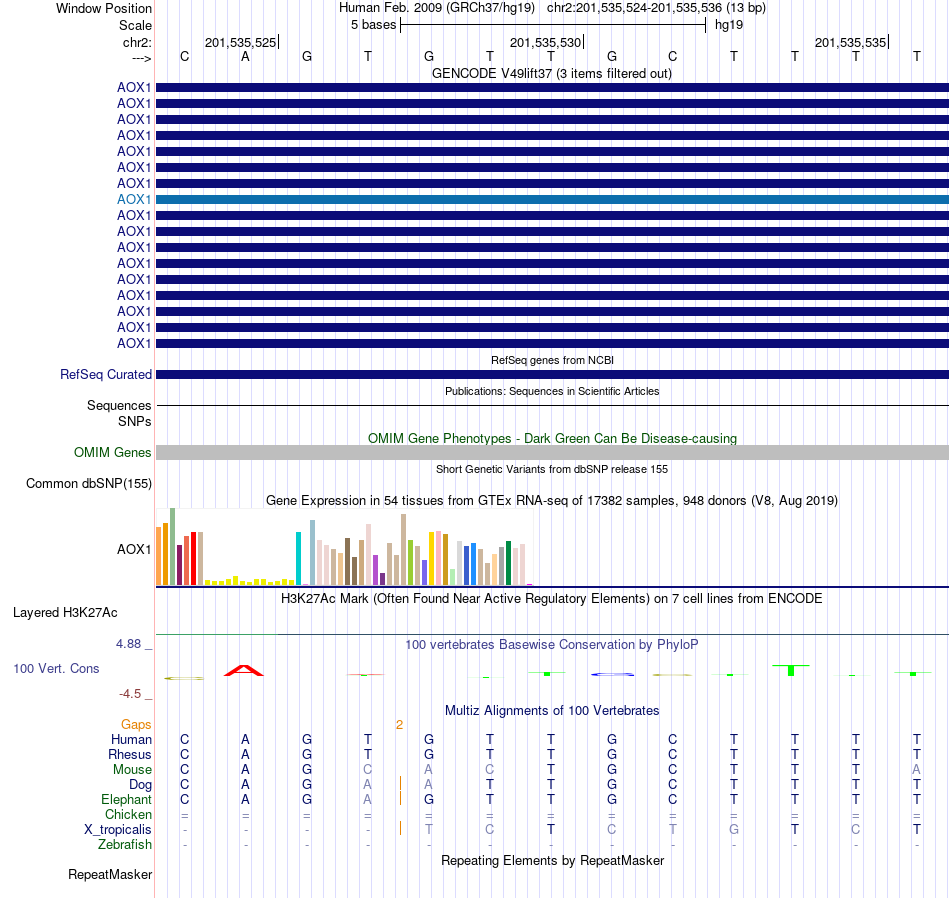The width and height of the screenshot is (950, 898).
Task: Click the '100 Vert. Cons' label
Action: click(x=56, y=668)
